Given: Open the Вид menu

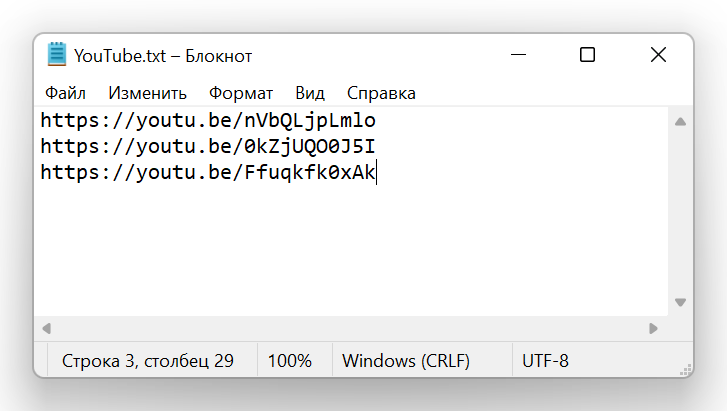Looking at the screenshot, I should tap(310, 93).
